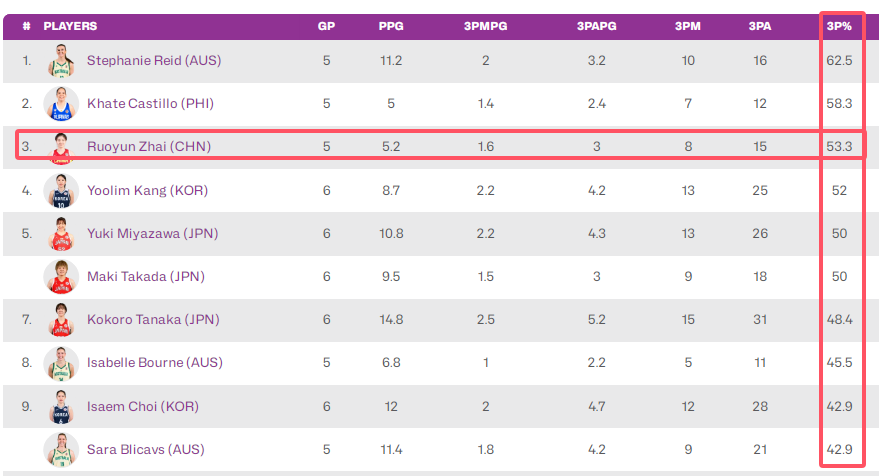This screenshot has width=879, height=476.
Task: Click the 3PM column header
Action: tap(688, 26)
